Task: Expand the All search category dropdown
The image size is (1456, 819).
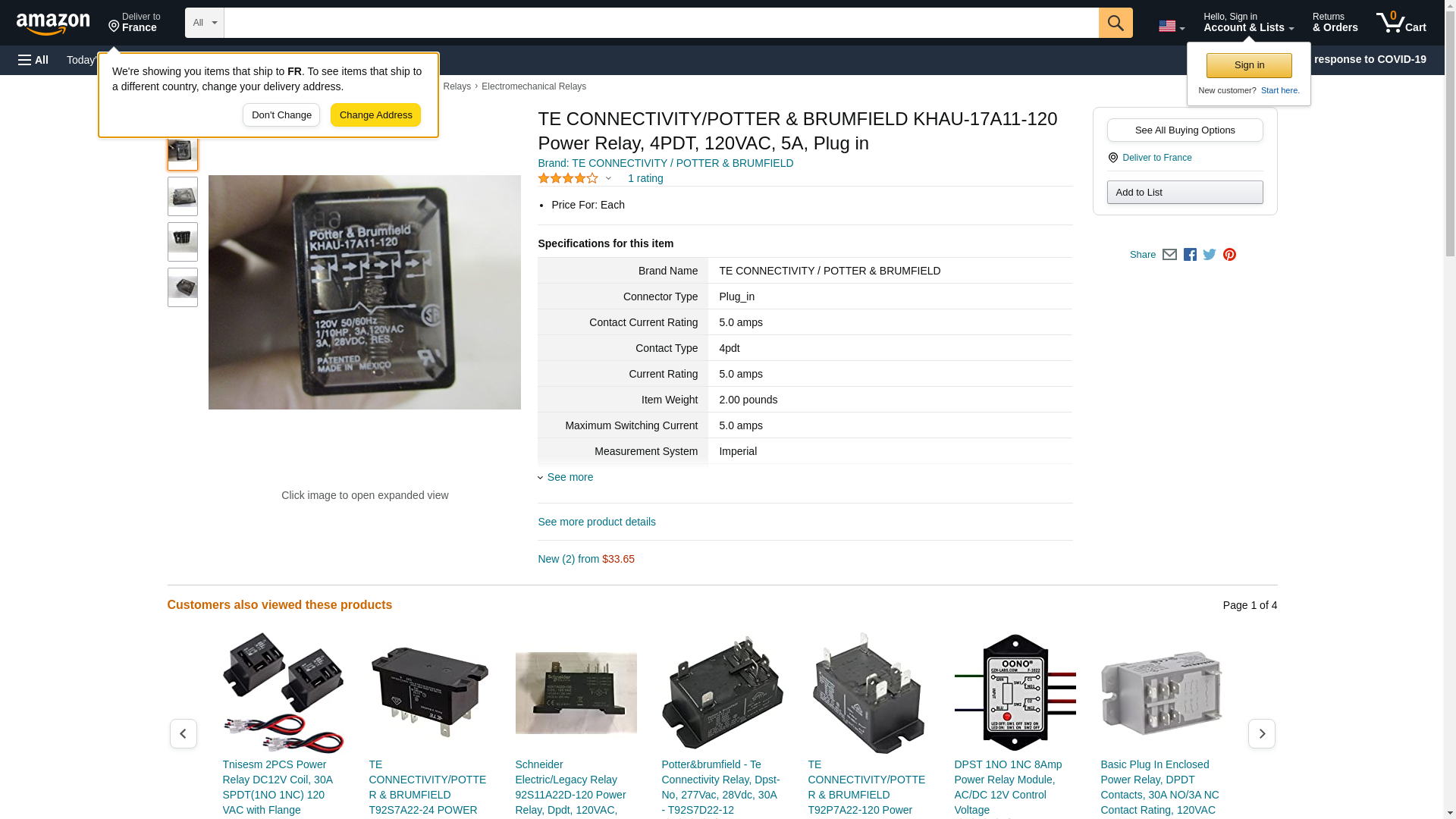Action: 205,23
